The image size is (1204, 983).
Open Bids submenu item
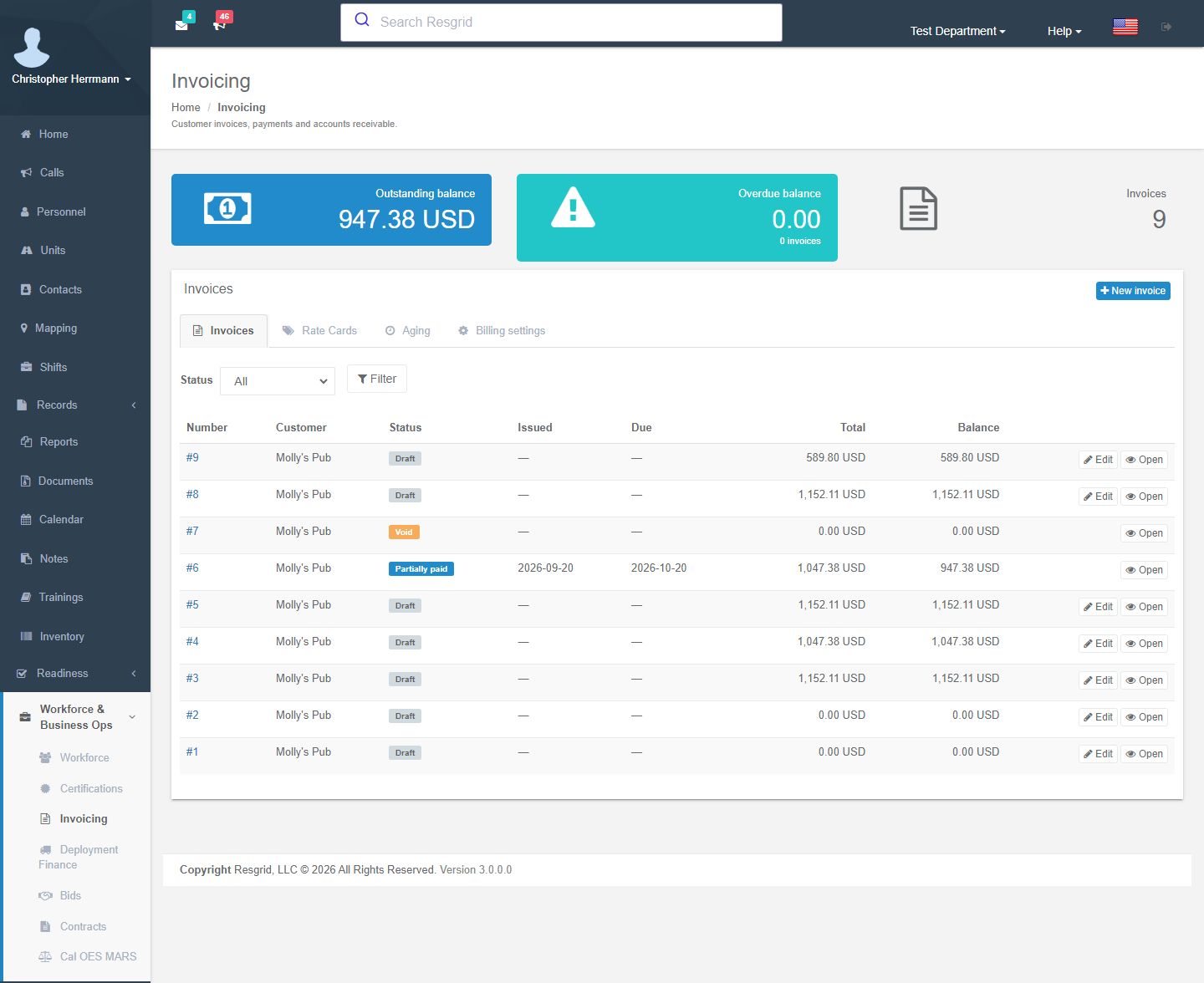(70, 895)
